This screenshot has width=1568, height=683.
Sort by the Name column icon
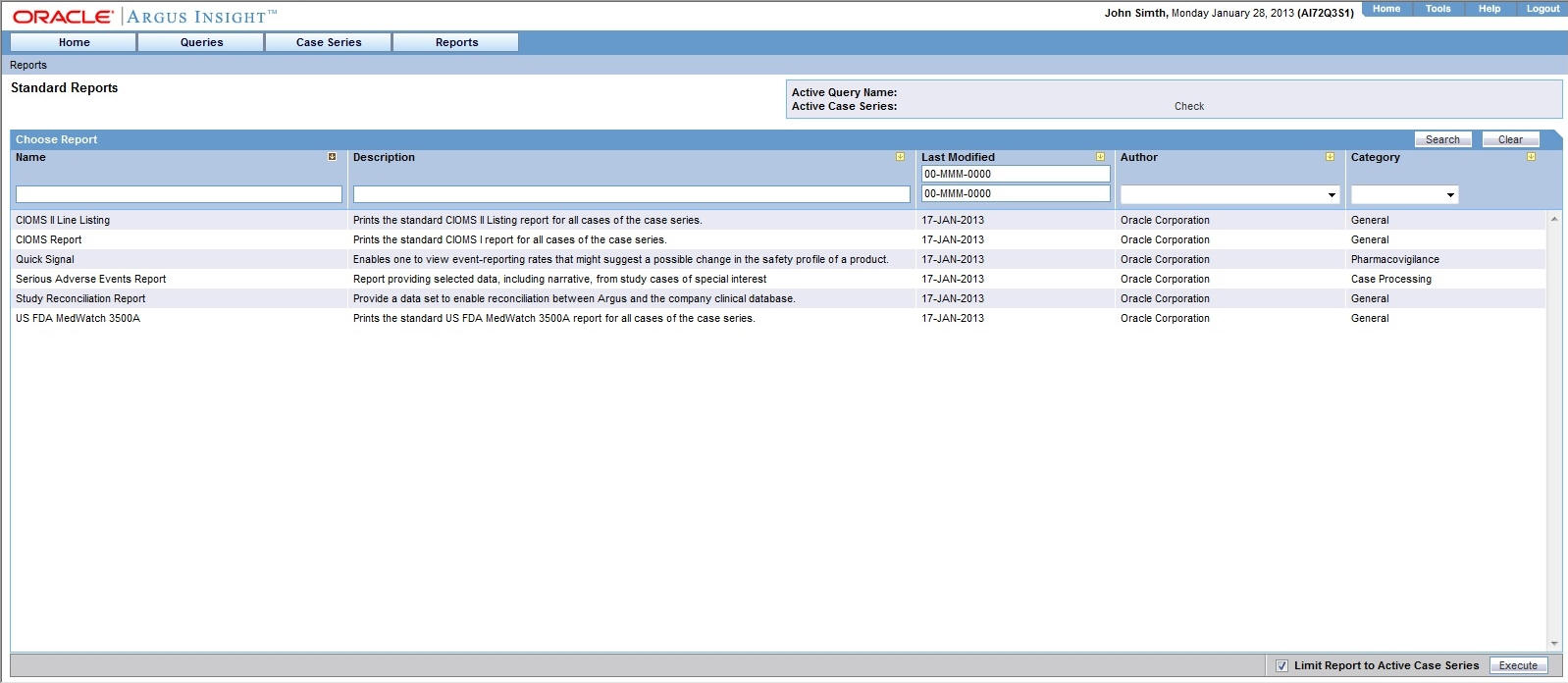(332, 157)
